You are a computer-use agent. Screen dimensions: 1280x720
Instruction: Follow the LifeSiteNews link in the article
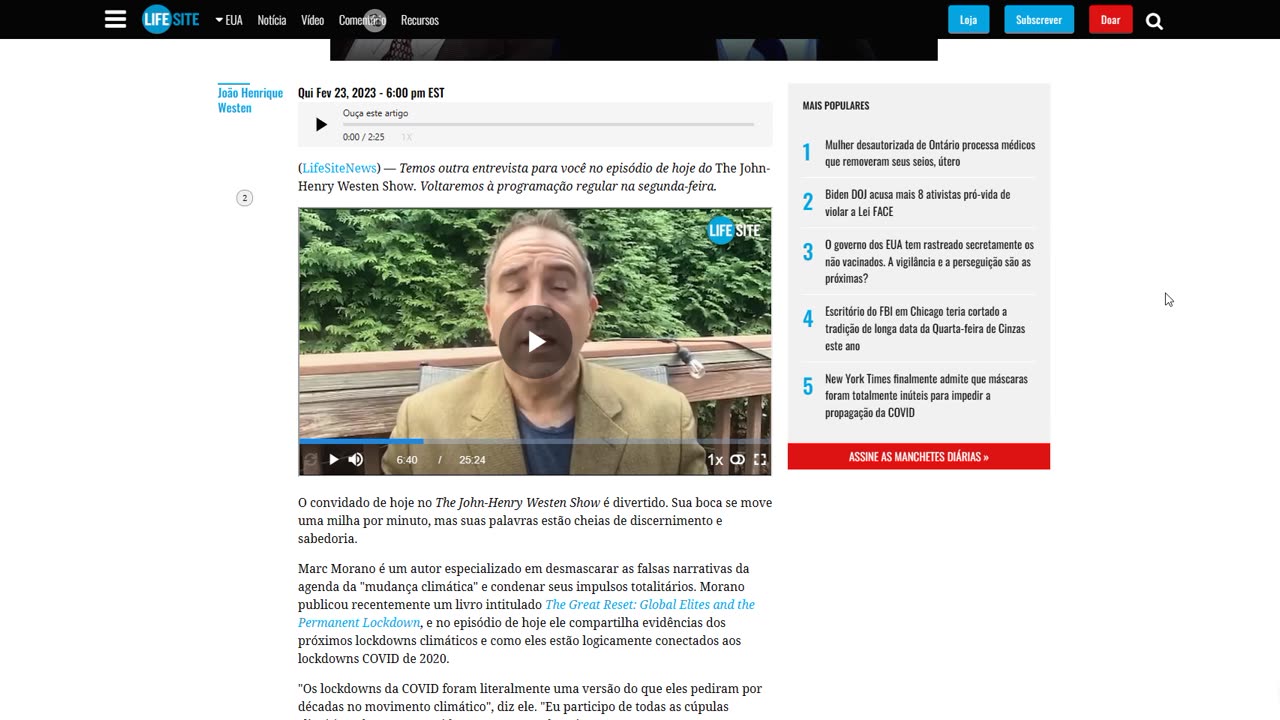pos(339,168)
